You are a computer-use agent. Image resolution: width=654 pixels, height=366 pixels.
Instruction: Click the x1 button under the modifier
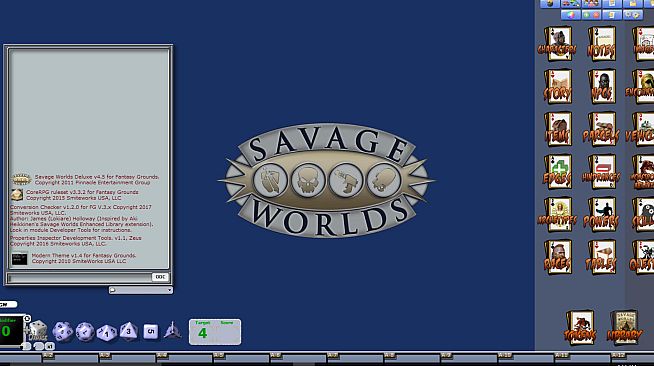49,346
